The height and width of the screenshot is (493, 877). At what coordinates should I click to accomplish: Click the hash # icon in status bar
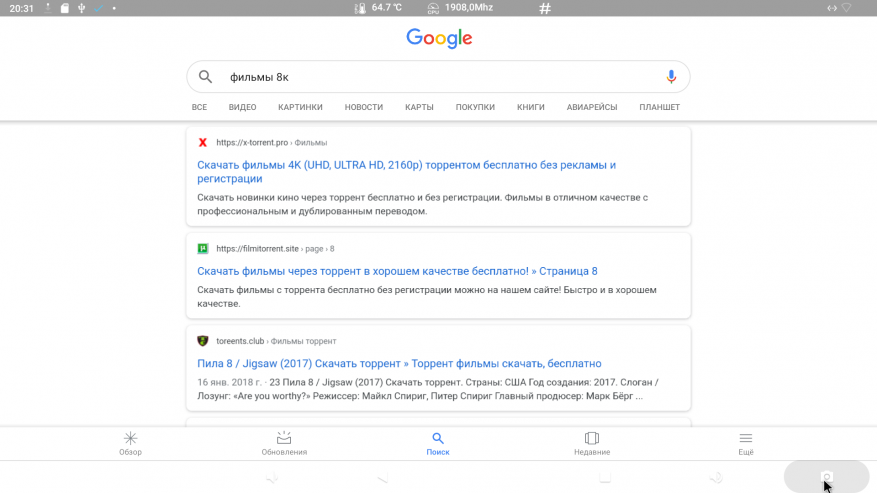[x=545, y=8]
